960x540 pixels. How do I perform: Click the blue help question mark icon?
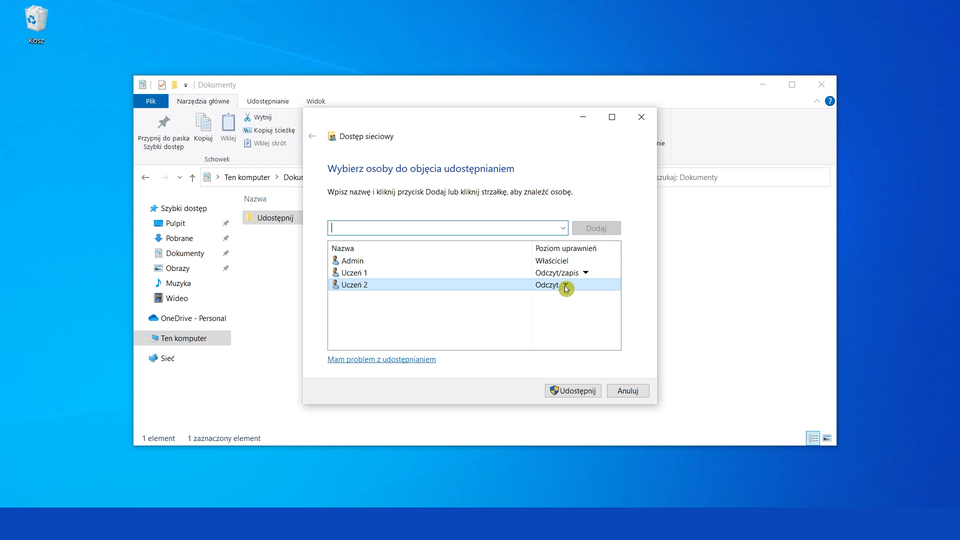829,101
